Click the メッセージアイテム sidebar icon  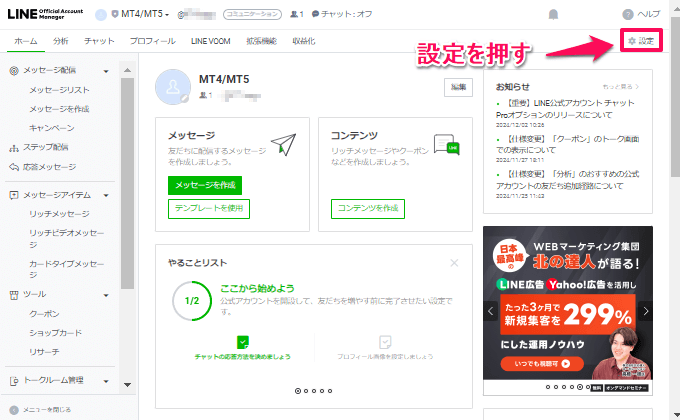click(14, 195)
